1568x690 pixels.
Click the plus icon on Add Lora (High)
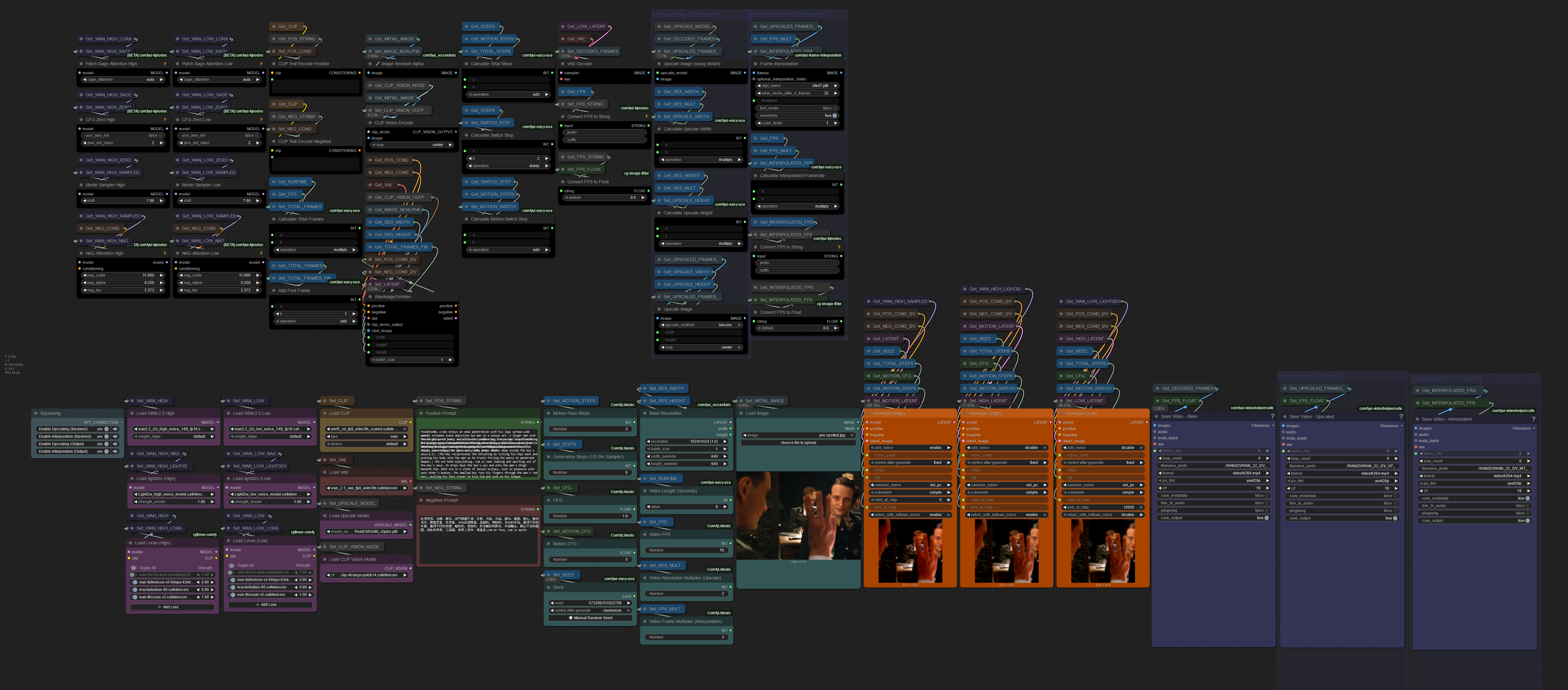coord(159,607)
